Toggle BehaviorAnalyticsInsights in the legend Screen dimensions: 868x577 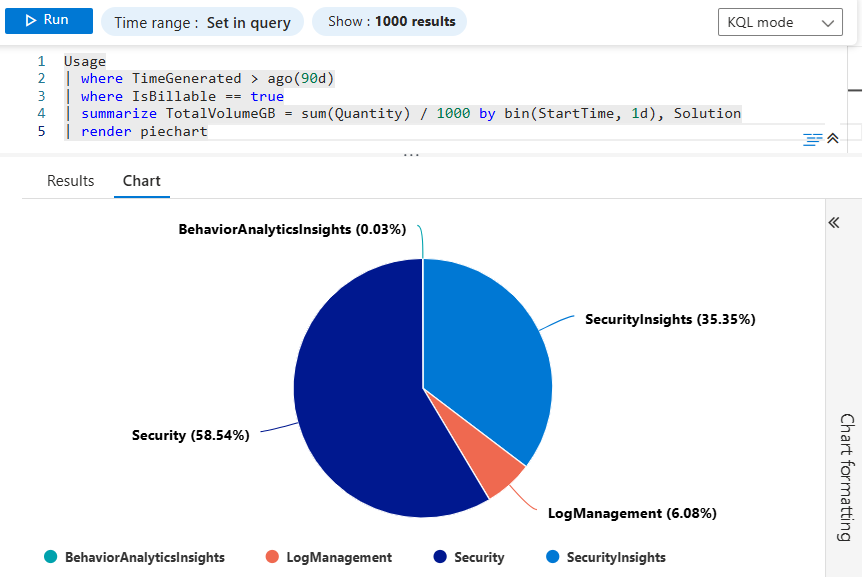click(x=144, y=557)
